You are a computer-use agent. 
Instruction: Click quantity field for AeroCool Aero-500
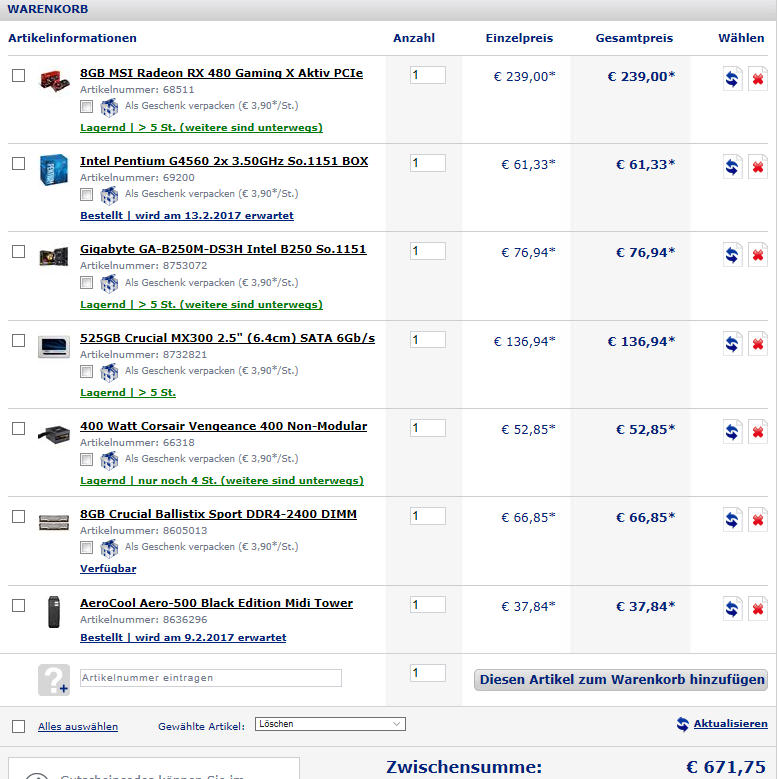point(427,605)
